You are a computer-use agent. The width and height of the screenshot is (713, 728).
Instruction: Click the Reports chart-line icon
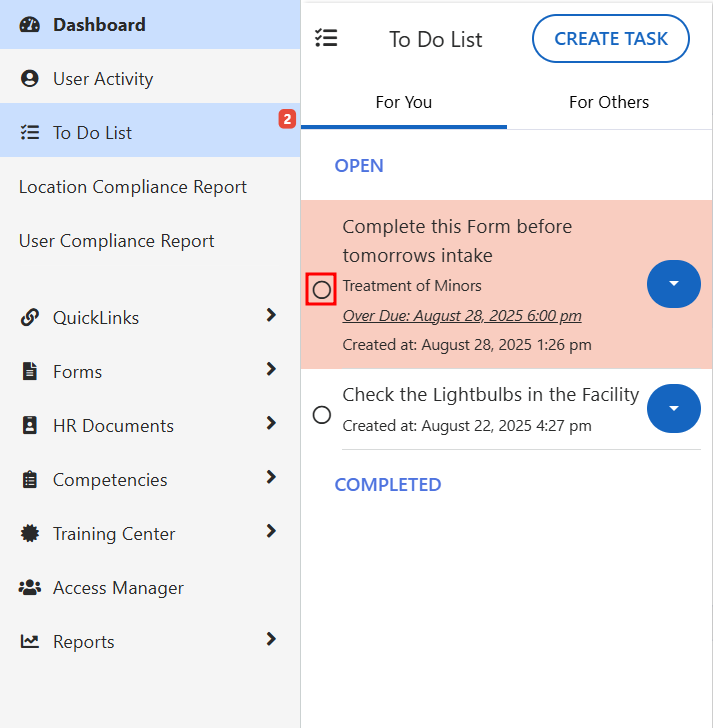point(30,642)
